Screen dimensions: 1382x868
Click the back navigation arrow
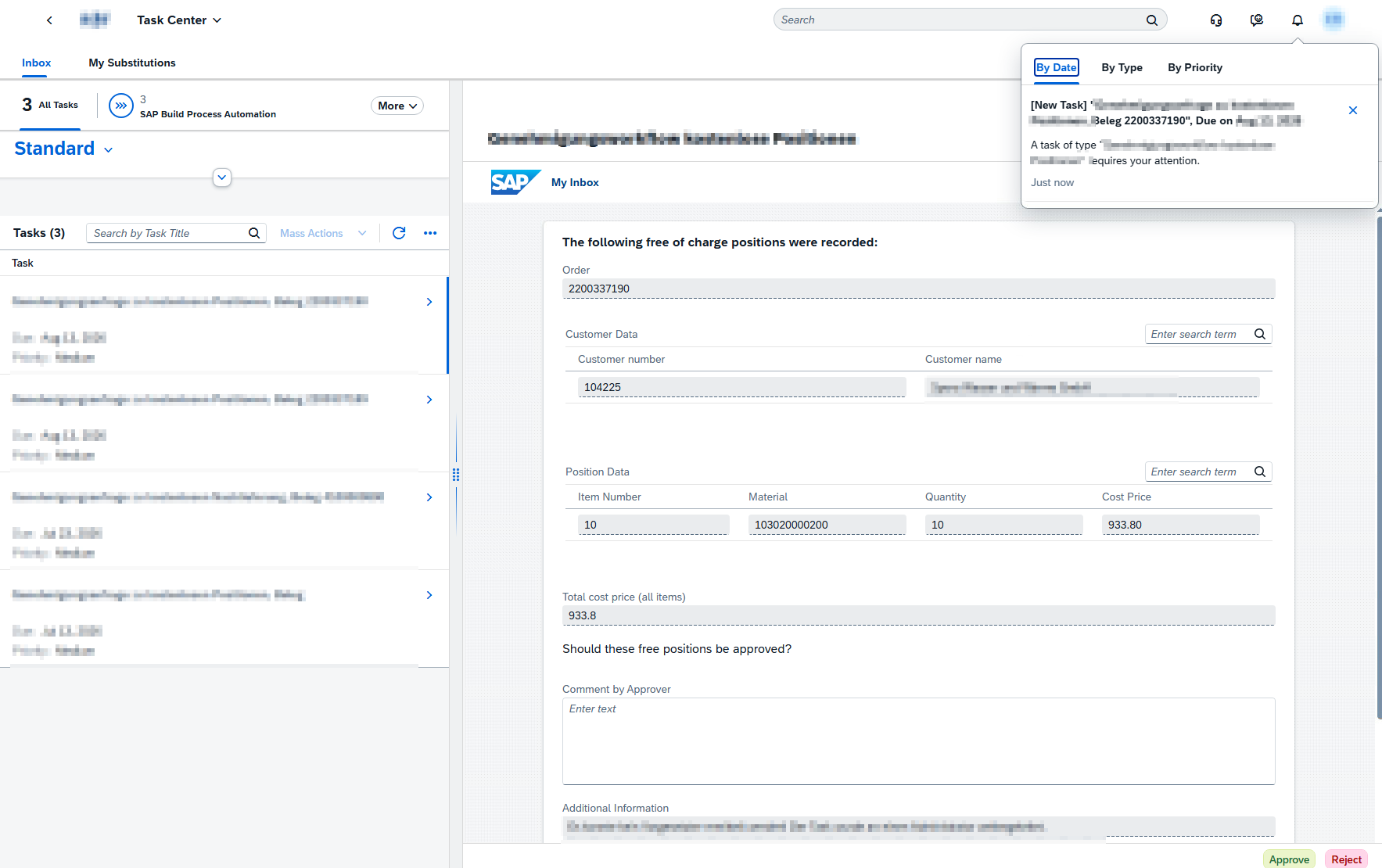(x=49, y=20)
